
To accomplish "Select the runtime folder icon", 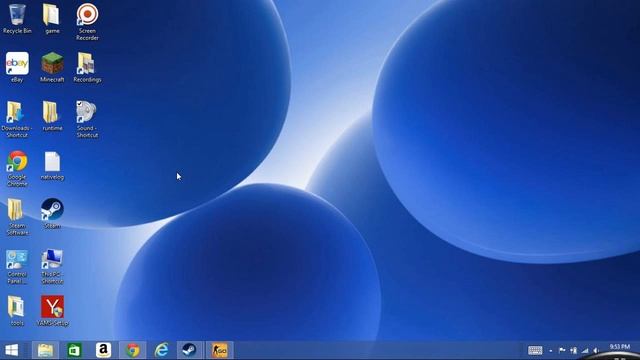I will point(52,116).
